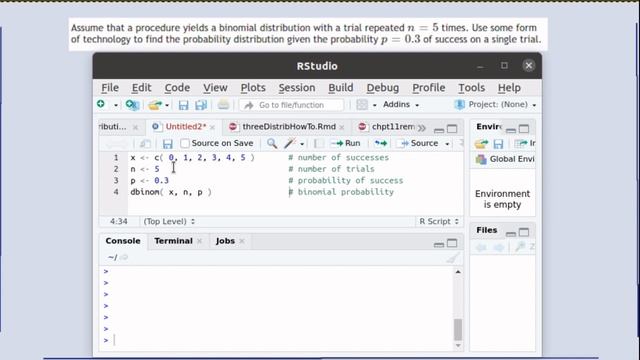640x360 pixels.
Task: Open the Addins dropdown
Action: [401, 104]
